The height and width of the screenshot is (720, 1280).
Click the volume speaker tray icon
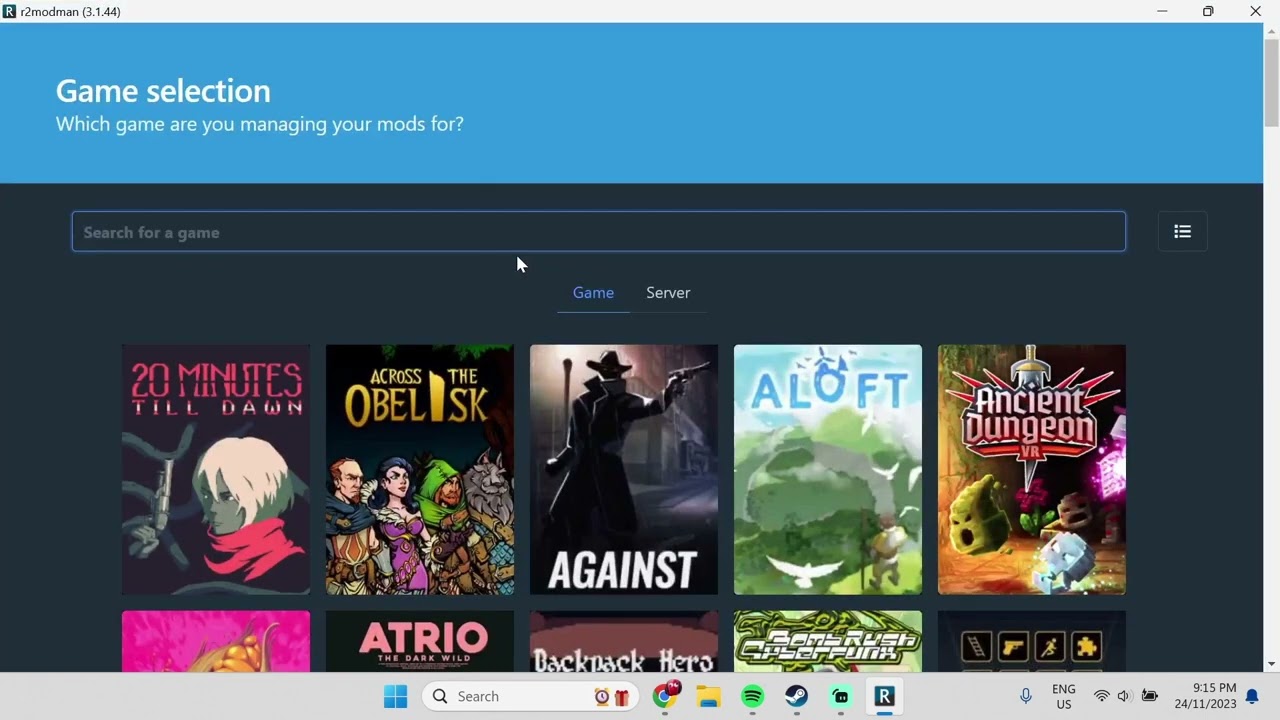[x=1124, y=696]
